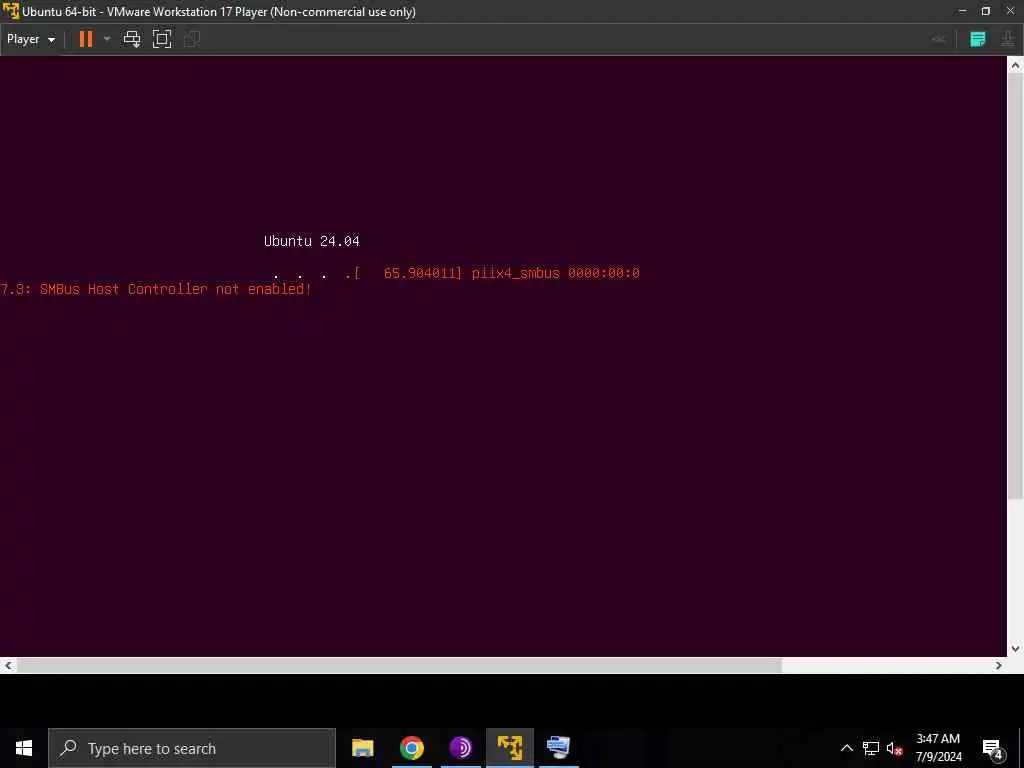Open File Explorer from taskbar
Image resolution: width=1024 pixels, height=768 pixels.
click(362, 748)
